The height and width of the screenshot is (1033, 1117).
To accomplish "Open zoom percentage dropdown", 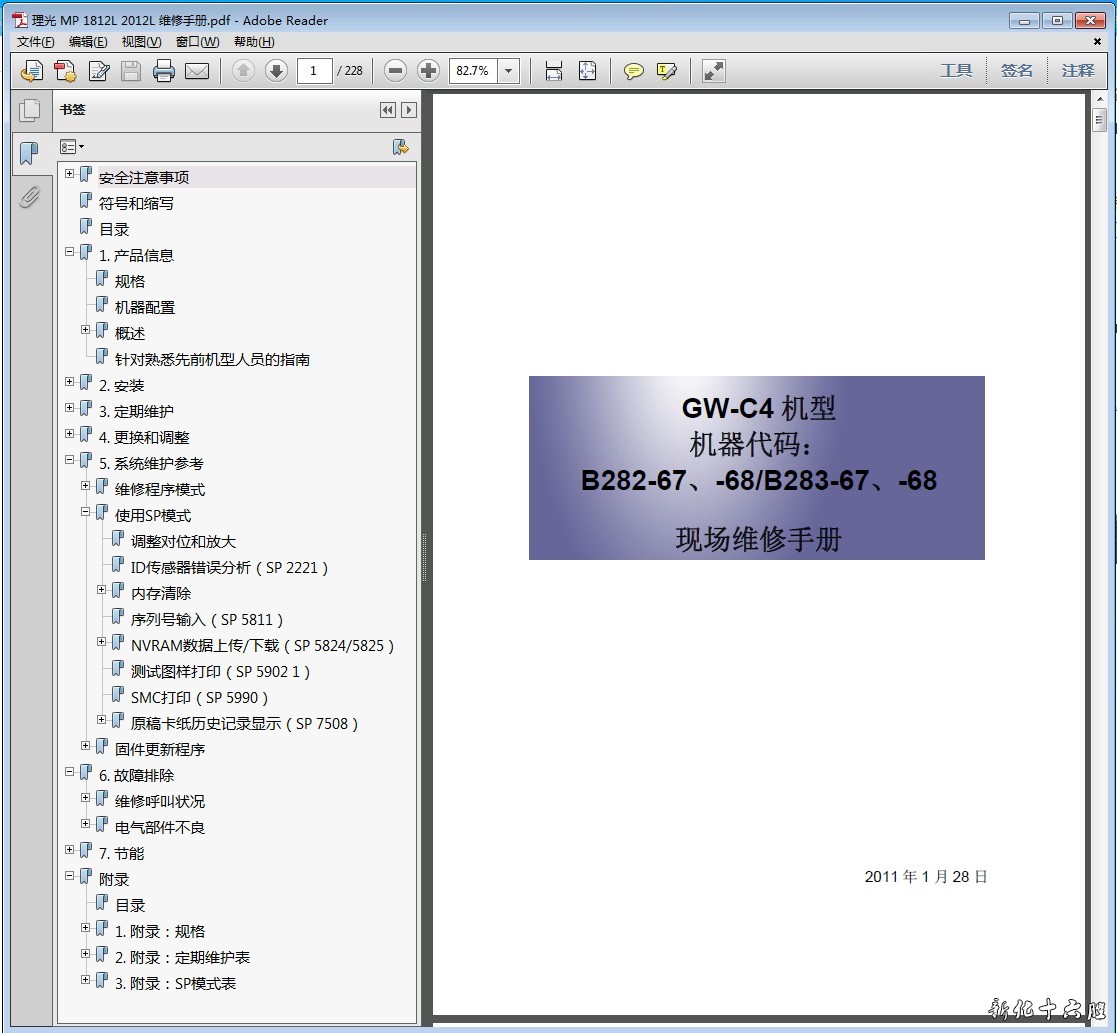I will 509,71.
